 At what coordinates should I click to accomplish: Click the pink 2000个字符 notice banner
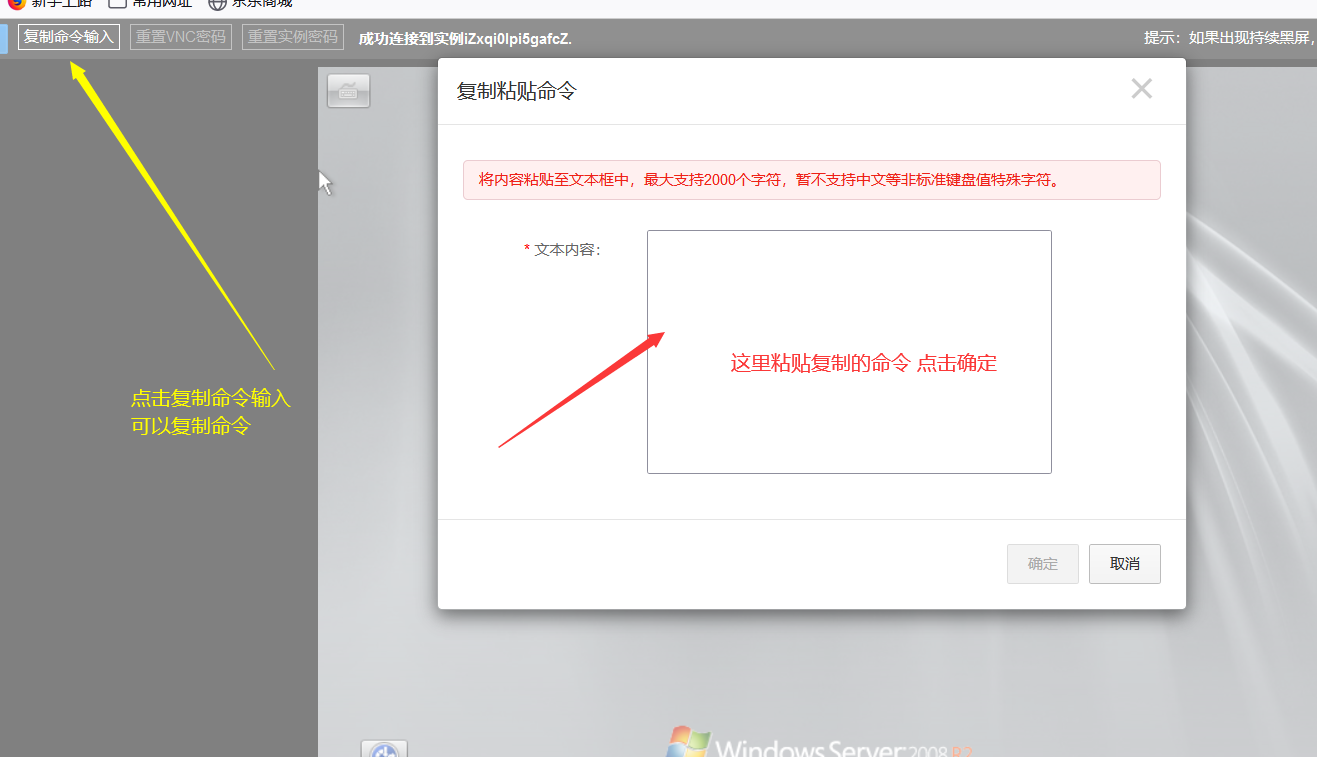pos(812,180)
